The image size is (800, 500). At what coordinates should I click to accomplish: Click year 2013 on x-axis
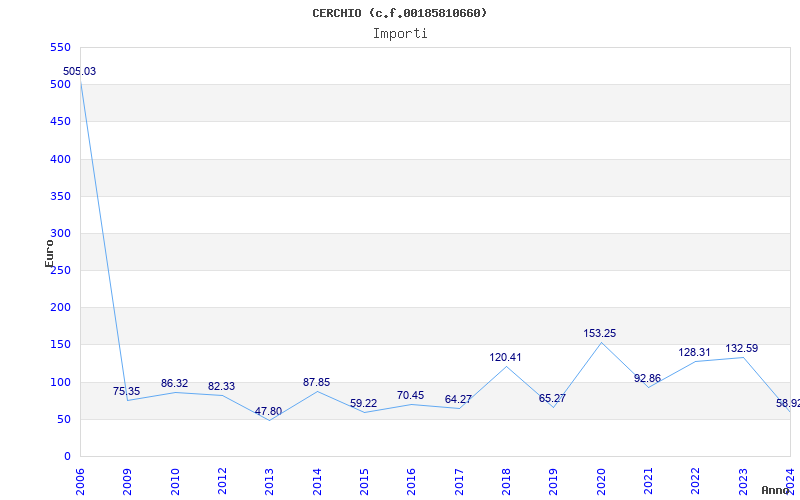coord(269,481)
